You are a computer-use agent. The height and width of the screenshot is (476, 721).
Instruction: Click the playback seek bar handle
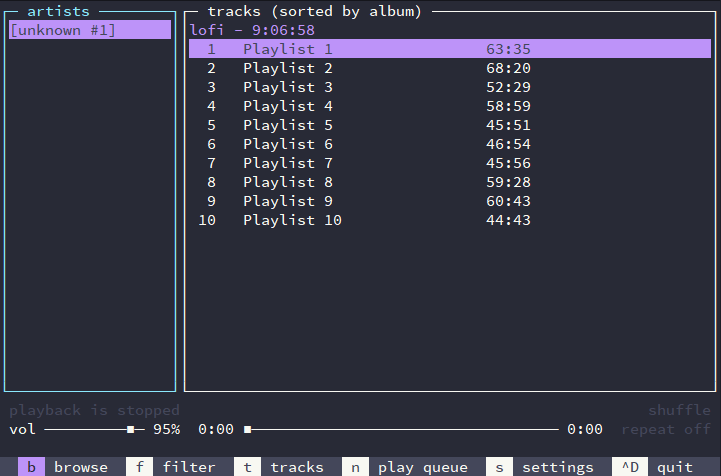pyautogui.click(x=248, y=429)
